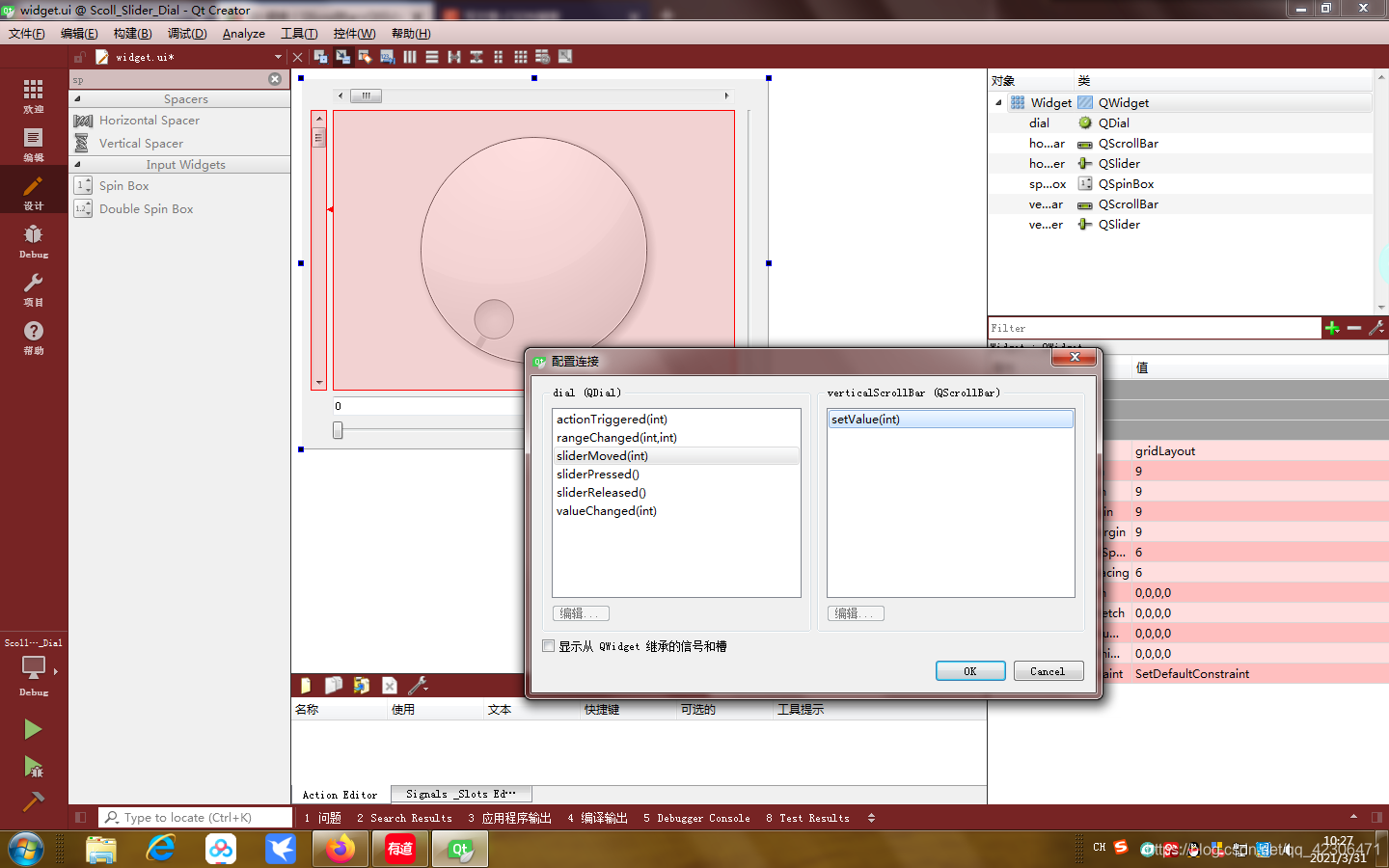Collapse the Widget tree item arrow
The image size is (1389, 868).
998,102
